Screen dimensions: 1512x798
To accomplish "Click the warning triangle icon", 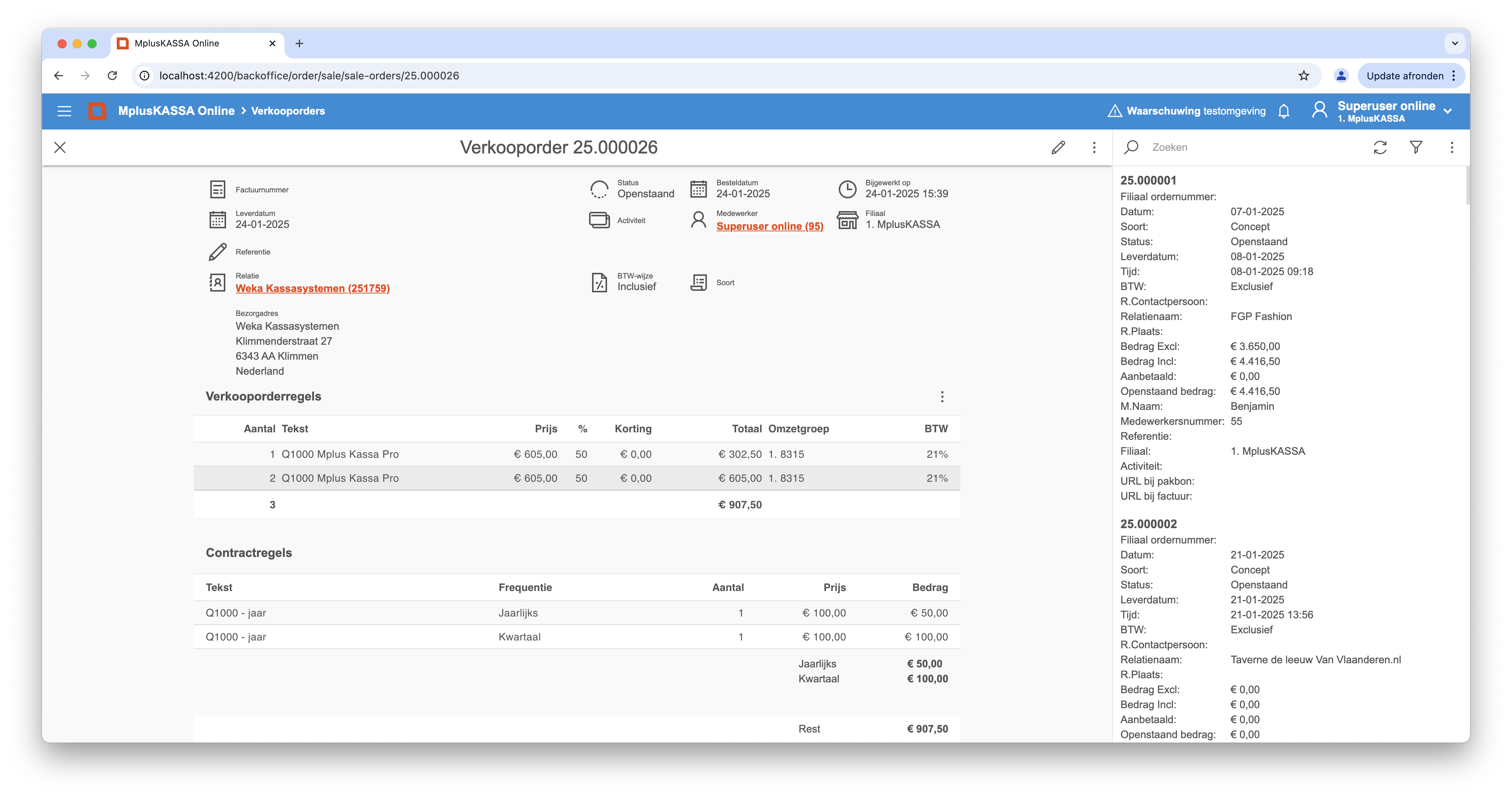I will [1115, 111].
